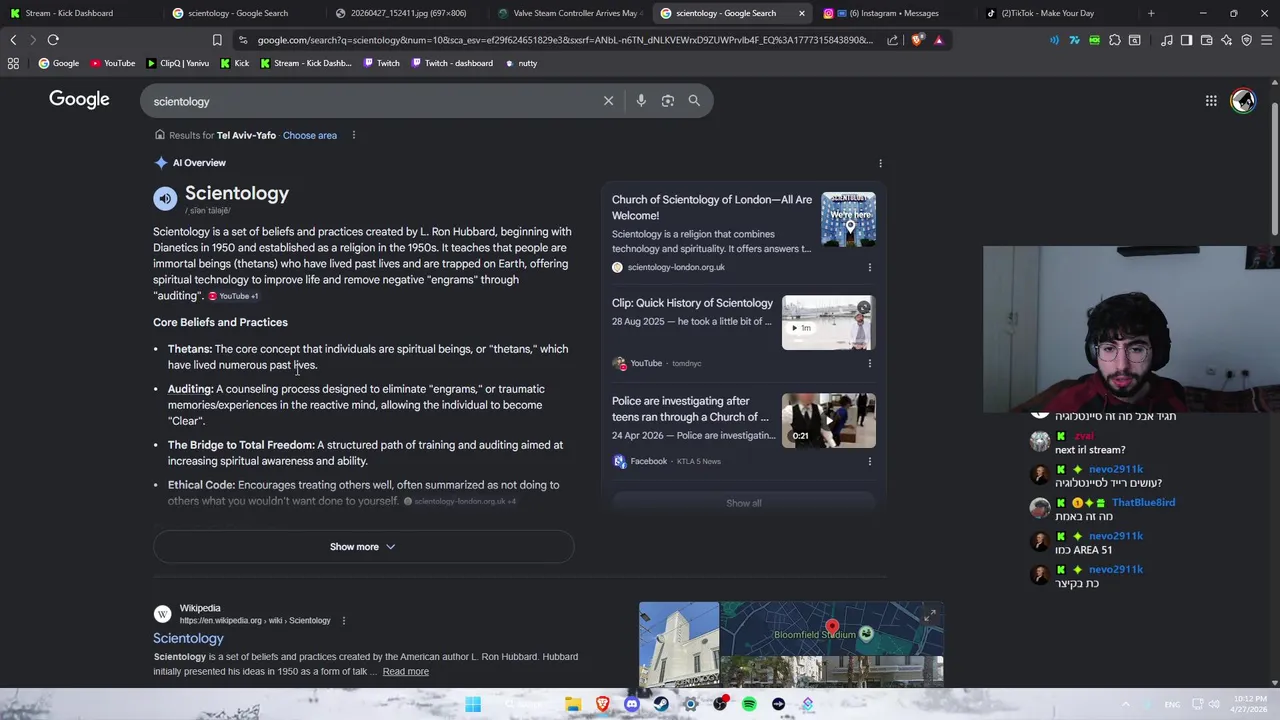Open the site settings icon left of URL
This screenshot has width=1280, height=720.
coord(243,40)
